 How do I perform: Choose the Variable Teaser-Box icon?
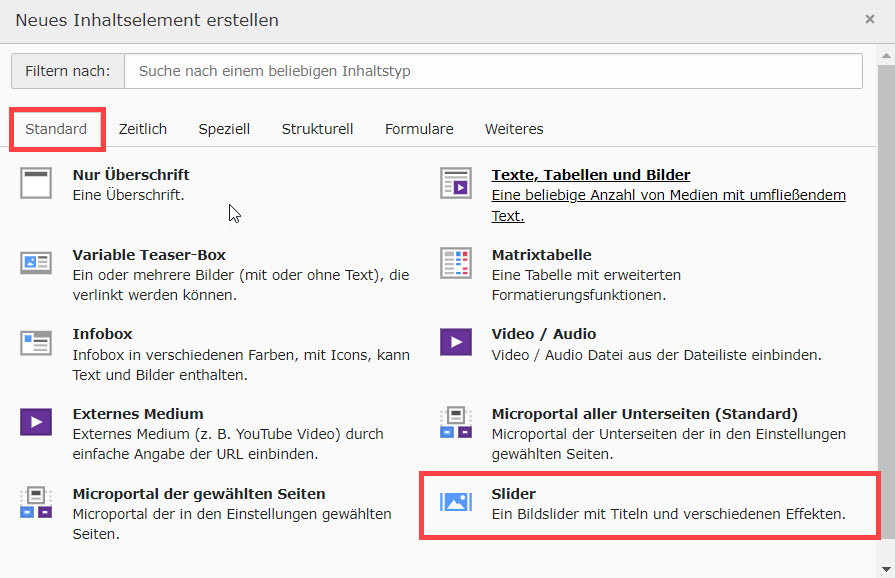tap(36, 263)
